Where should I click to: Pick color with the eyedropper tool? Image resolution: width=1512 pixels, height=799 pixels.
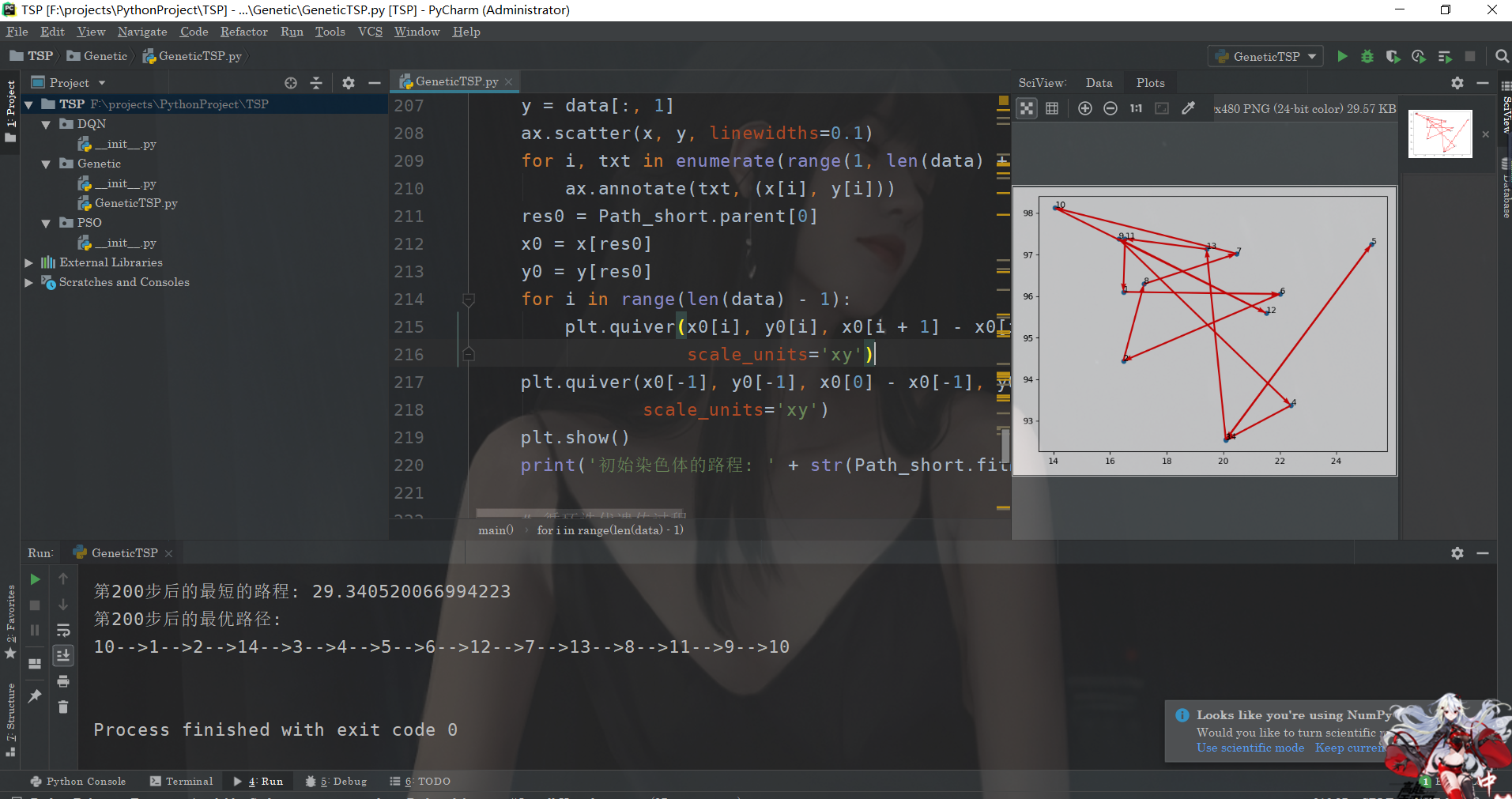[1188, 108]
